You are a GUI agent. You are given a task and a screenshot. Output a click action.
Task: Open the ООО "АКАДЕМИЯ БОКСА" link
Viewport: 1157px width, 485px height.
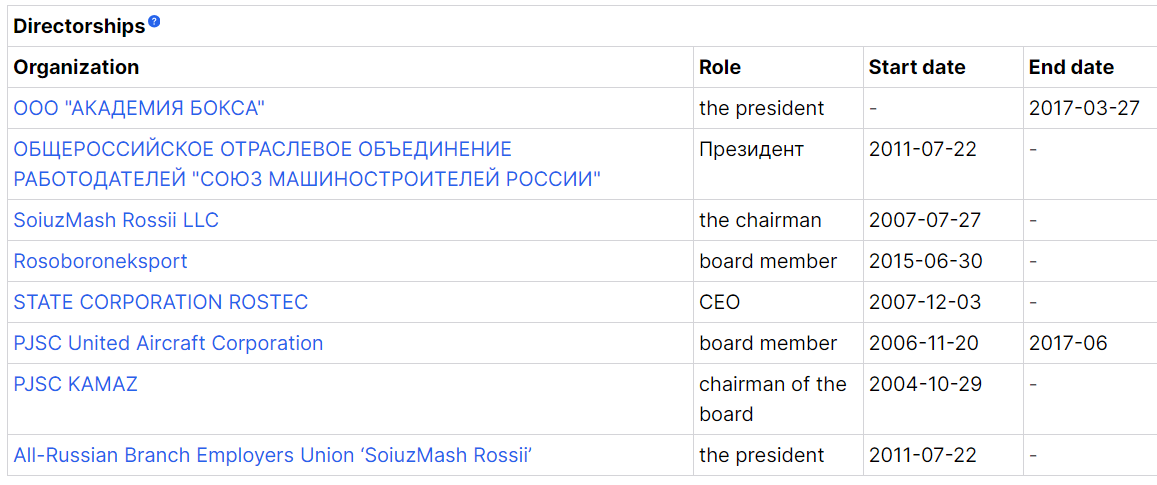139,108
